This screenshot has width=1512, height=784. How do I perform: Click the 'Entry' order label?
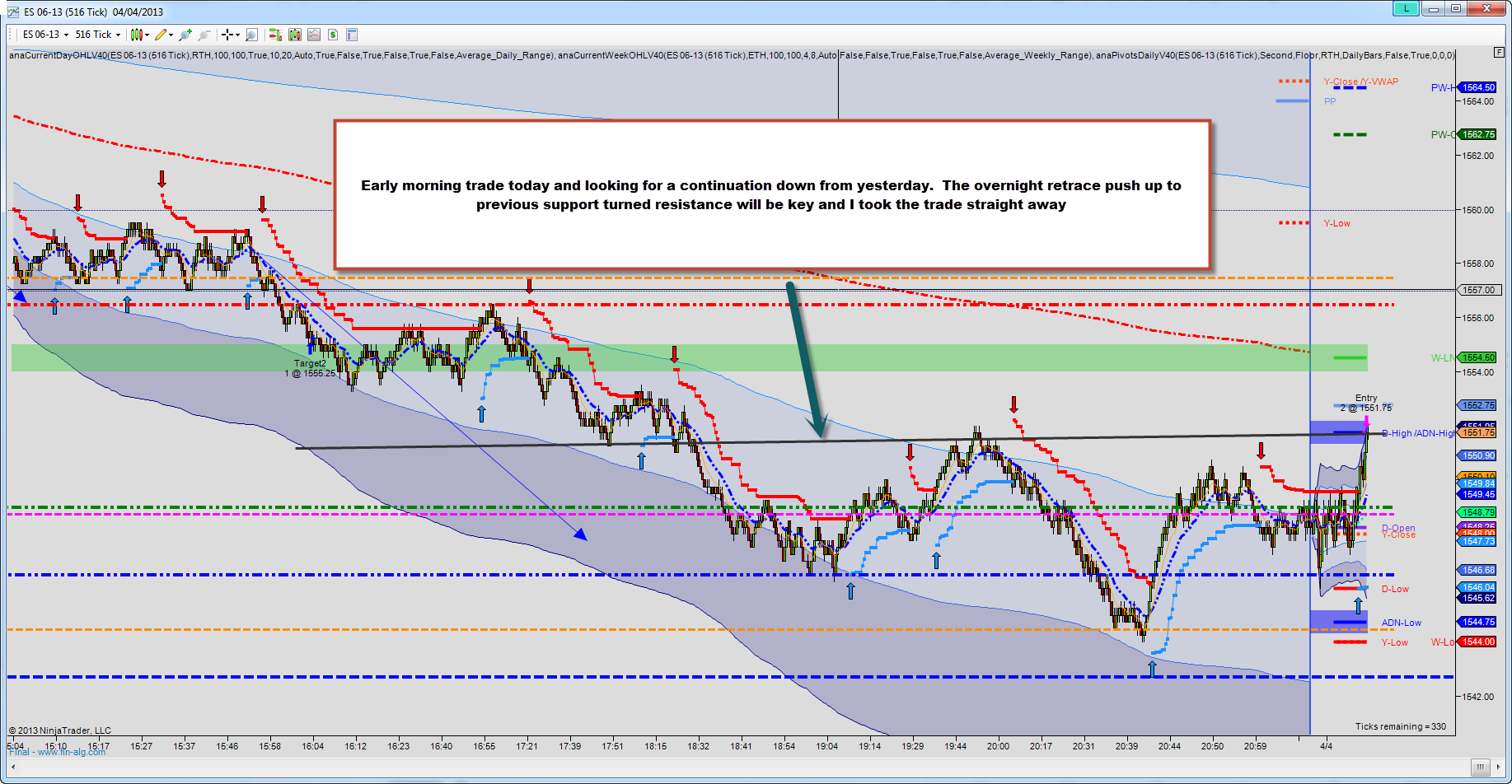pos(1366,398)
